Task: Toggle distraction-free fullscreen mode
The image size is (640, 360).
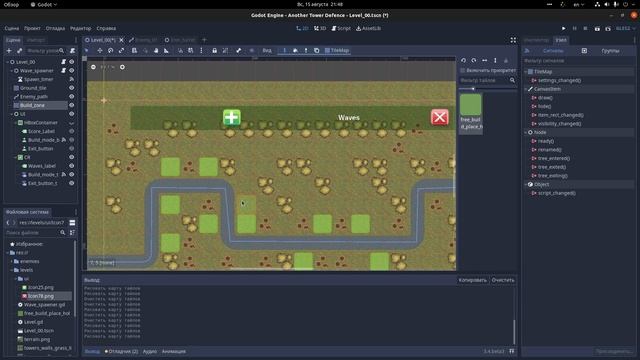Action: click(513, 40)
